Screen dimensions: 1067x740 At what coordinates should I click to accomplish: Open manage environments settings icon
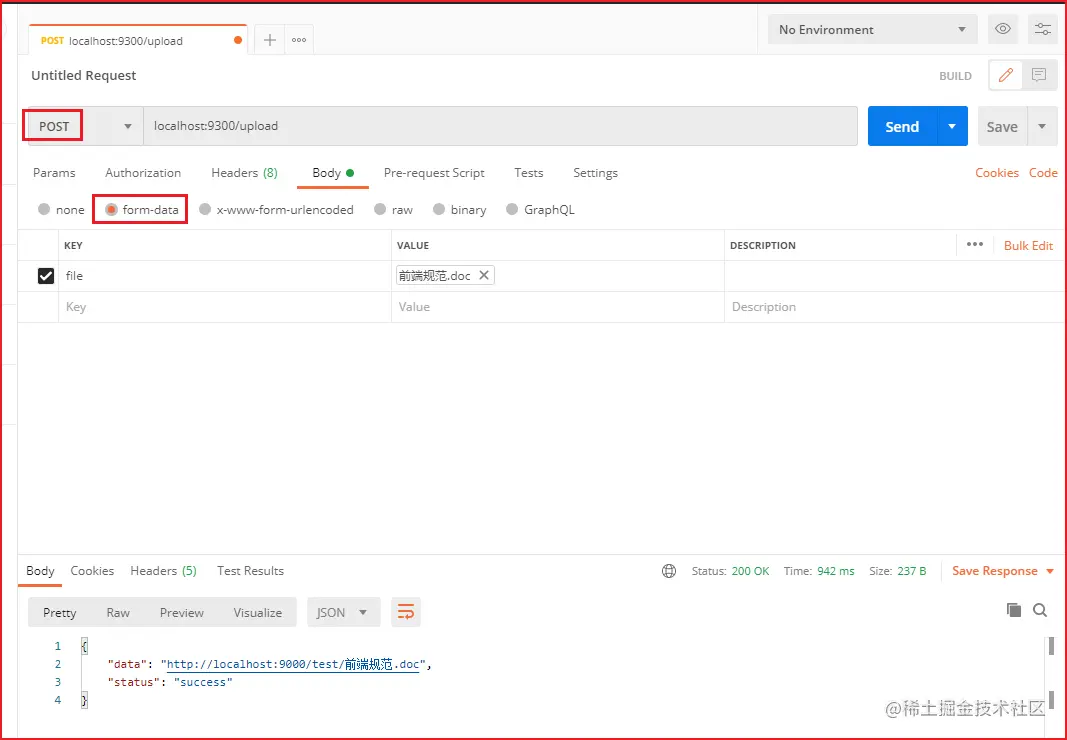[1042, 29]
